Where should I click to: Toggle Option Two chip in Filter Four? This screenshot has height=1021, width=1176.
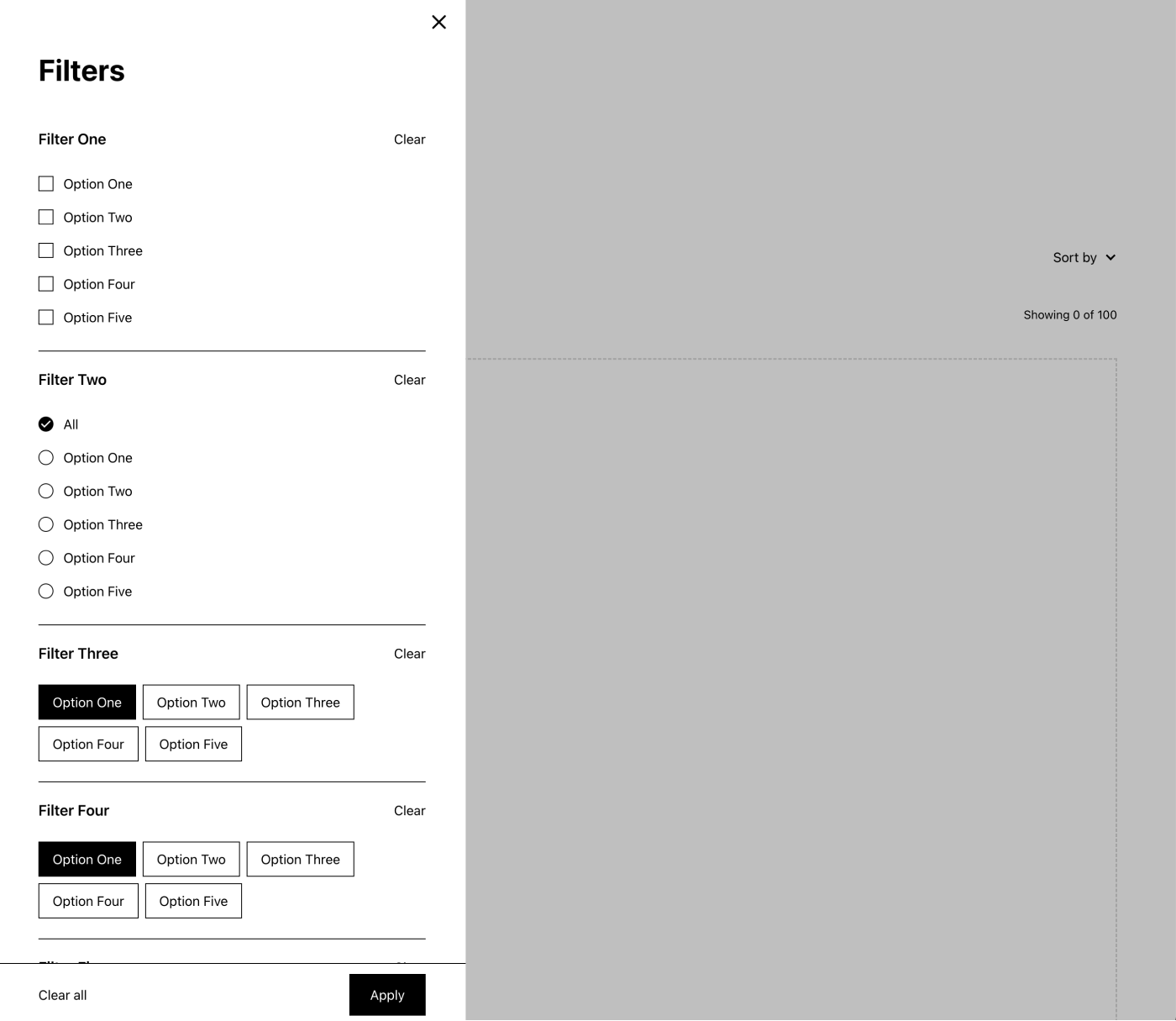(x=192, y=860)
